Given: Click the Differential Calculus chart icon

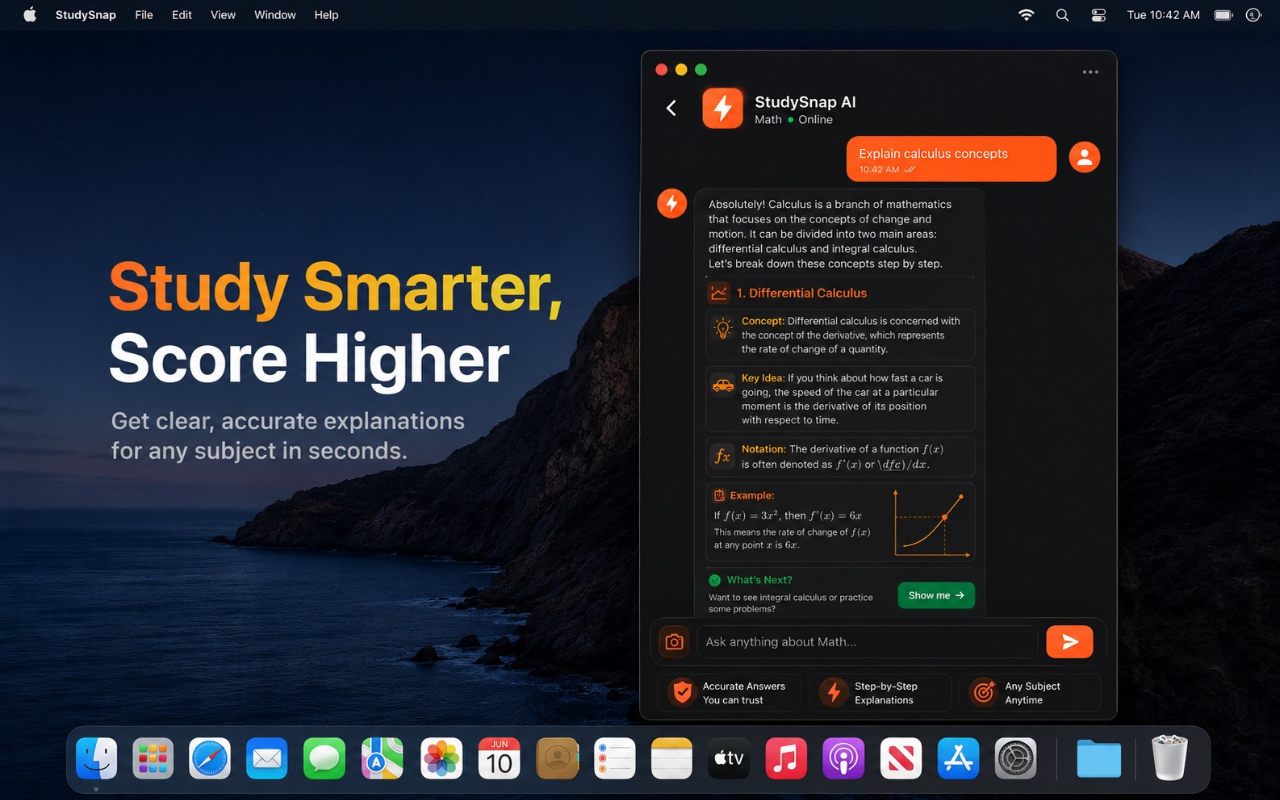Looking at the screenshot, I should click(x=718, y=293).
